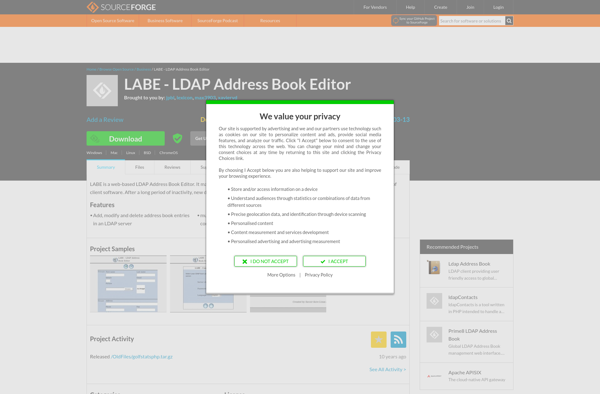Screen dimensions: 600x394
Task: Click Create in top bar
Action: (x=440, y=7)
